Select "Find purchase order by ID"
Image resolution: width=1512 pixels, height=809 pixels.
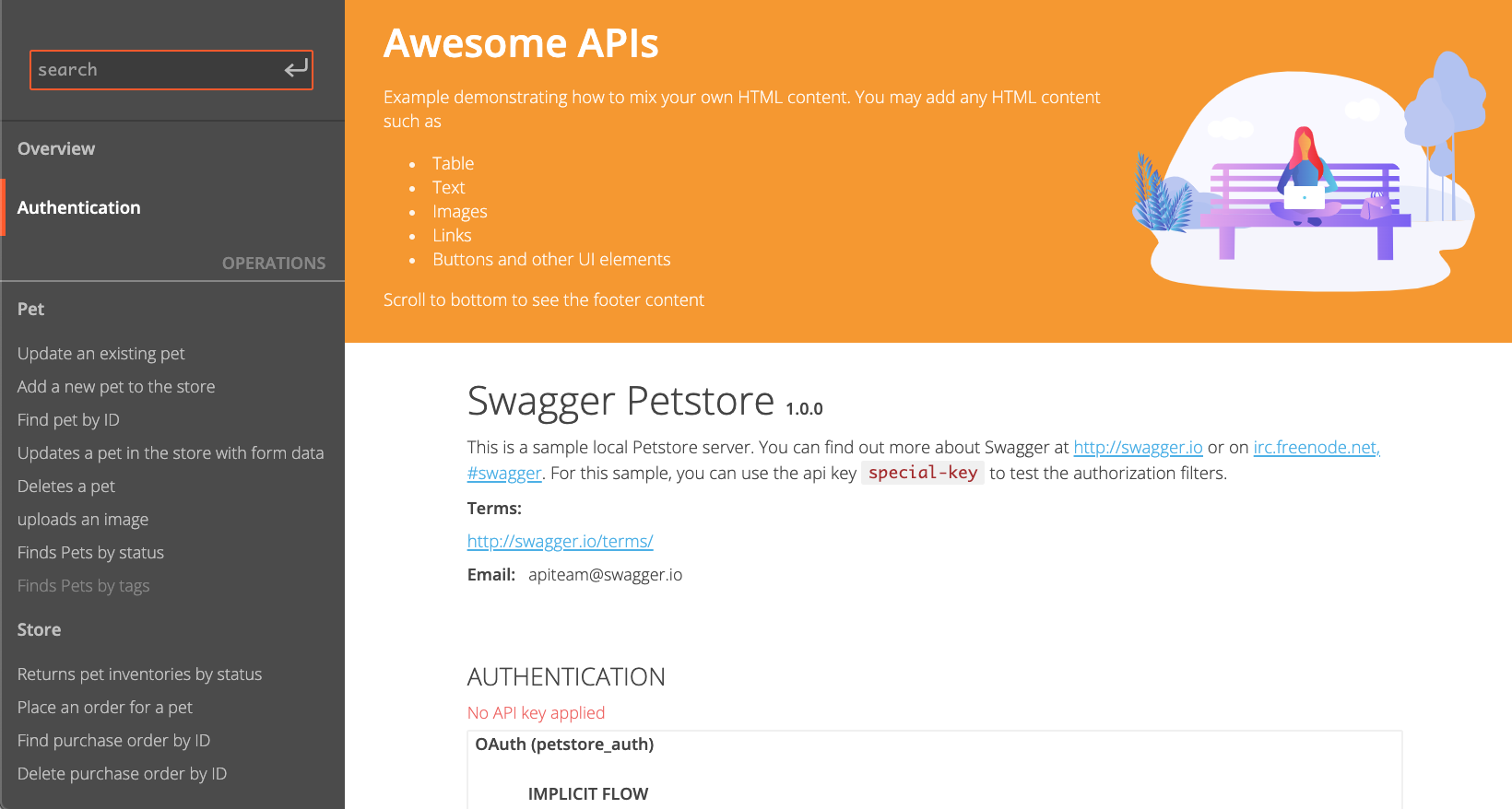(113, 741)
